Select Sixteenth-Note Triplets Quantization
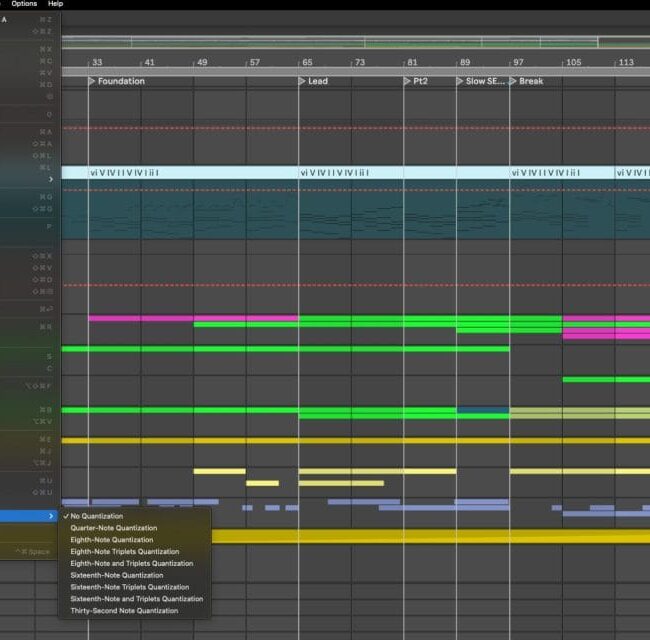The height and width of the screenshot is (640, 650). point(129,587)
